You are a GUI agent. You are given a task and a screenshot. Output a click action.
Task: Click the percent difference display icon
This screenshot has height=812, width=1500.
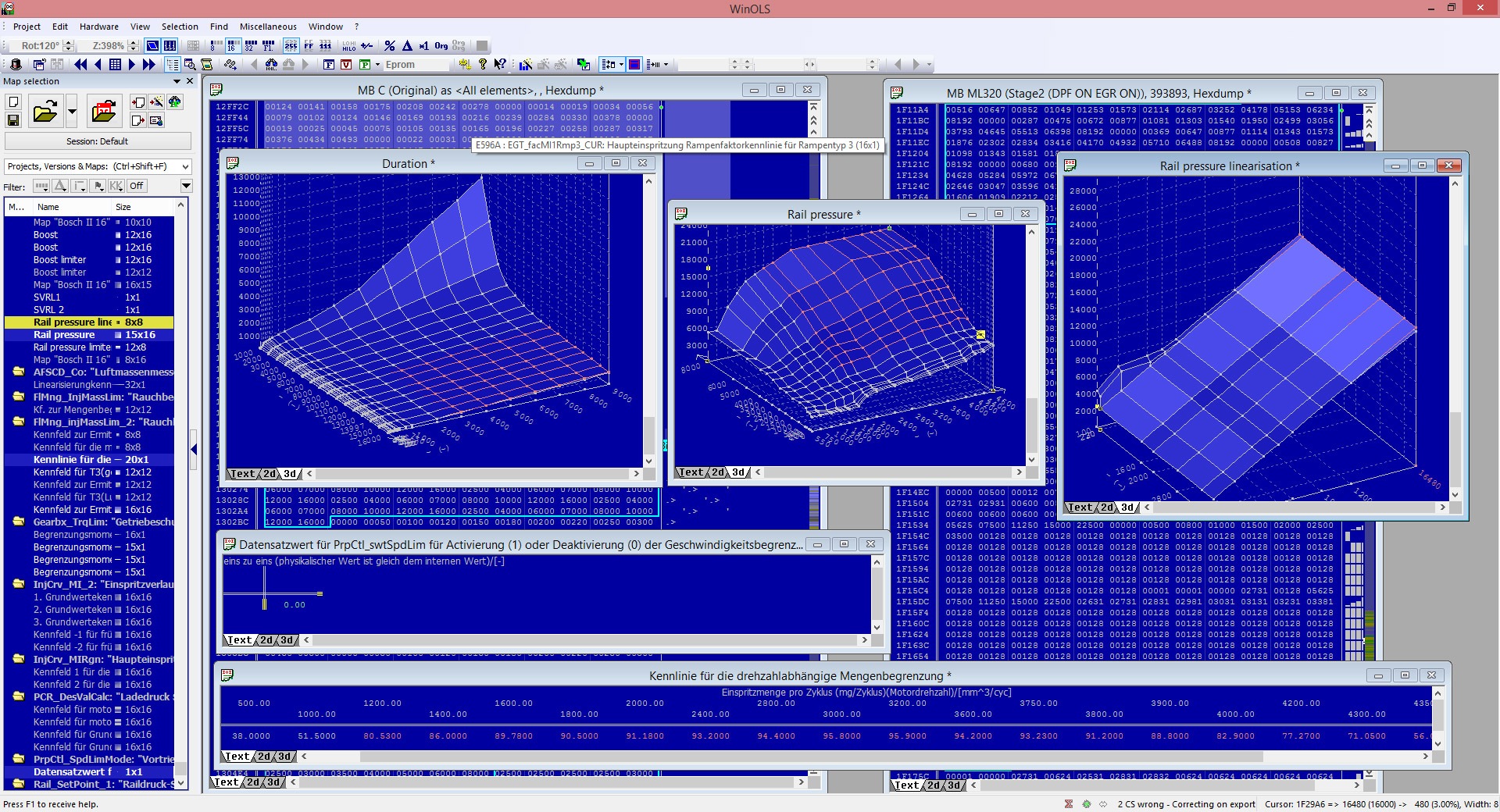coord(390,46)
